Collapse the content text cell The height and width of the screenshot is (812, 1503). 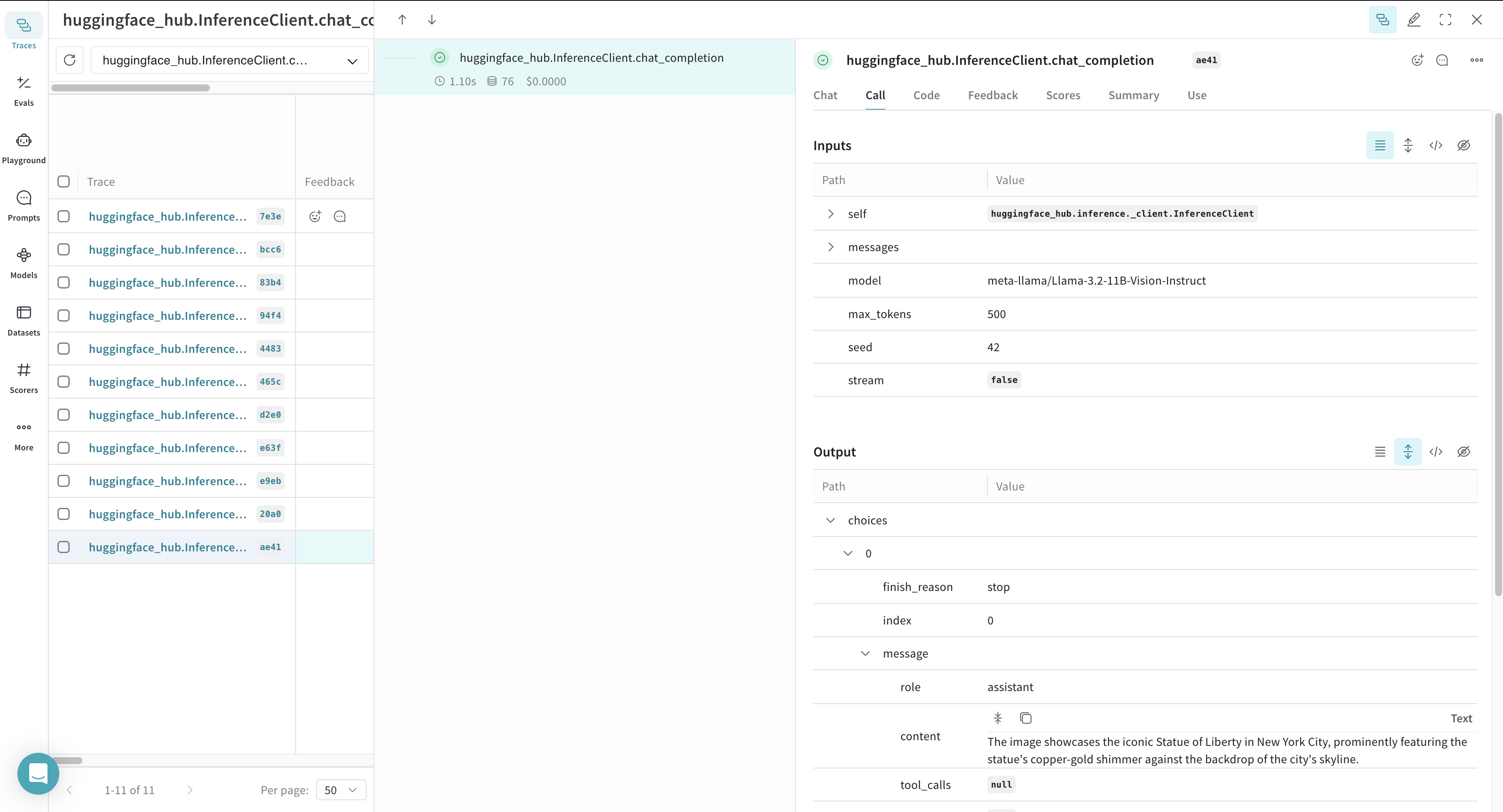click(998, 718)
